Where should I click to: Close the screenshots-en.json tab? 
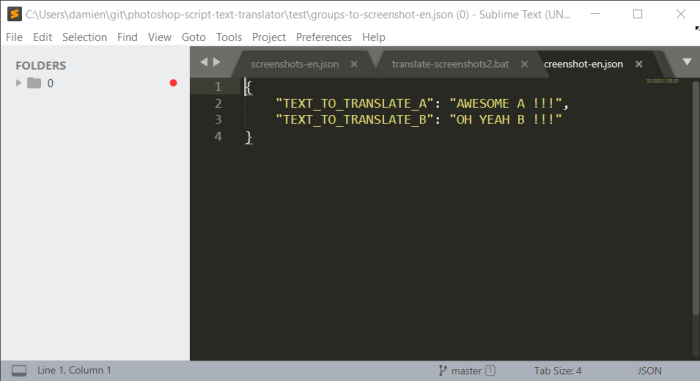(x=354, y=64)
